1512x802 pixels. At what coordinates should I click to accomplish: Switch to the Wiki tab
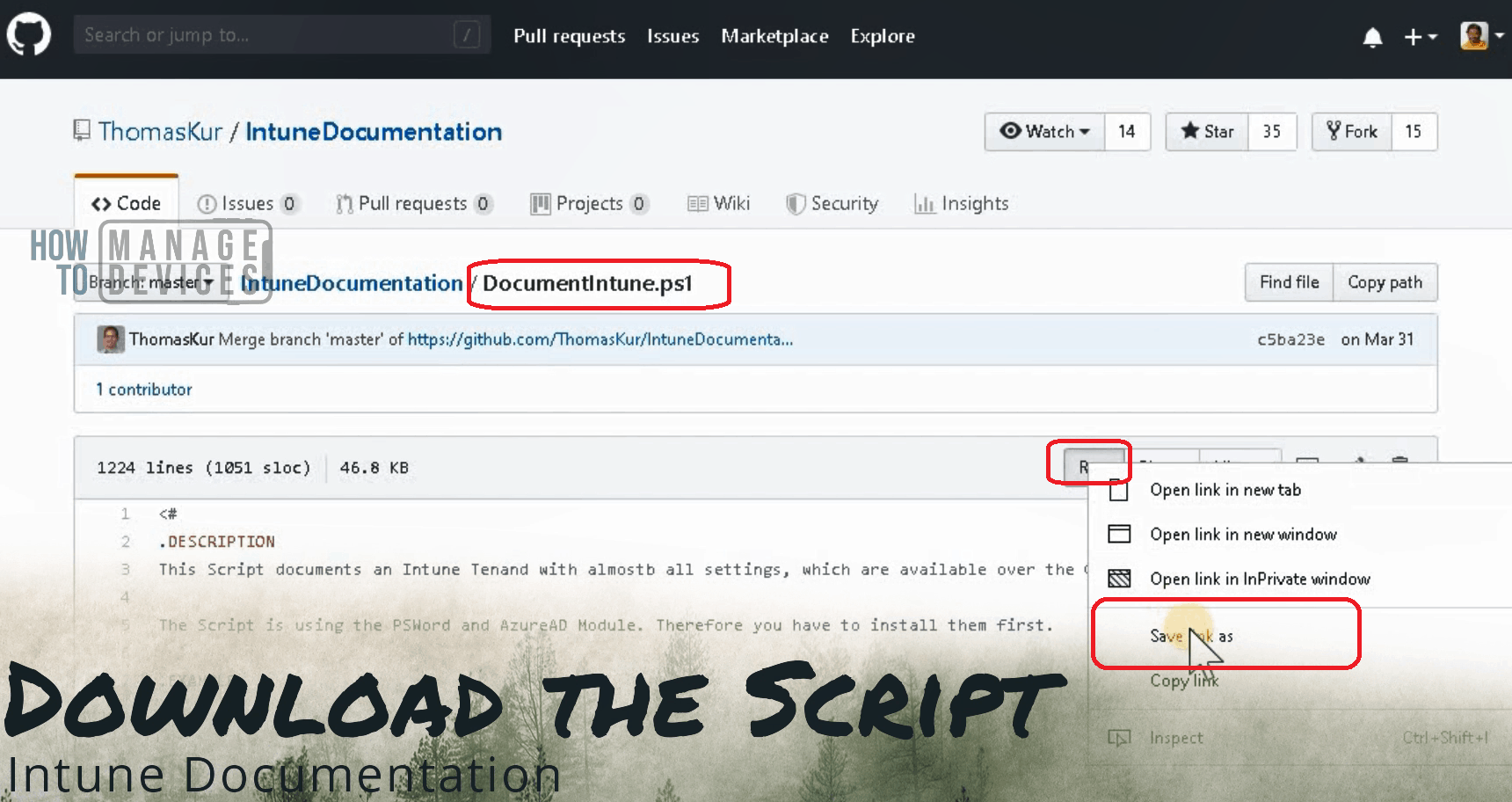[719, 204]
